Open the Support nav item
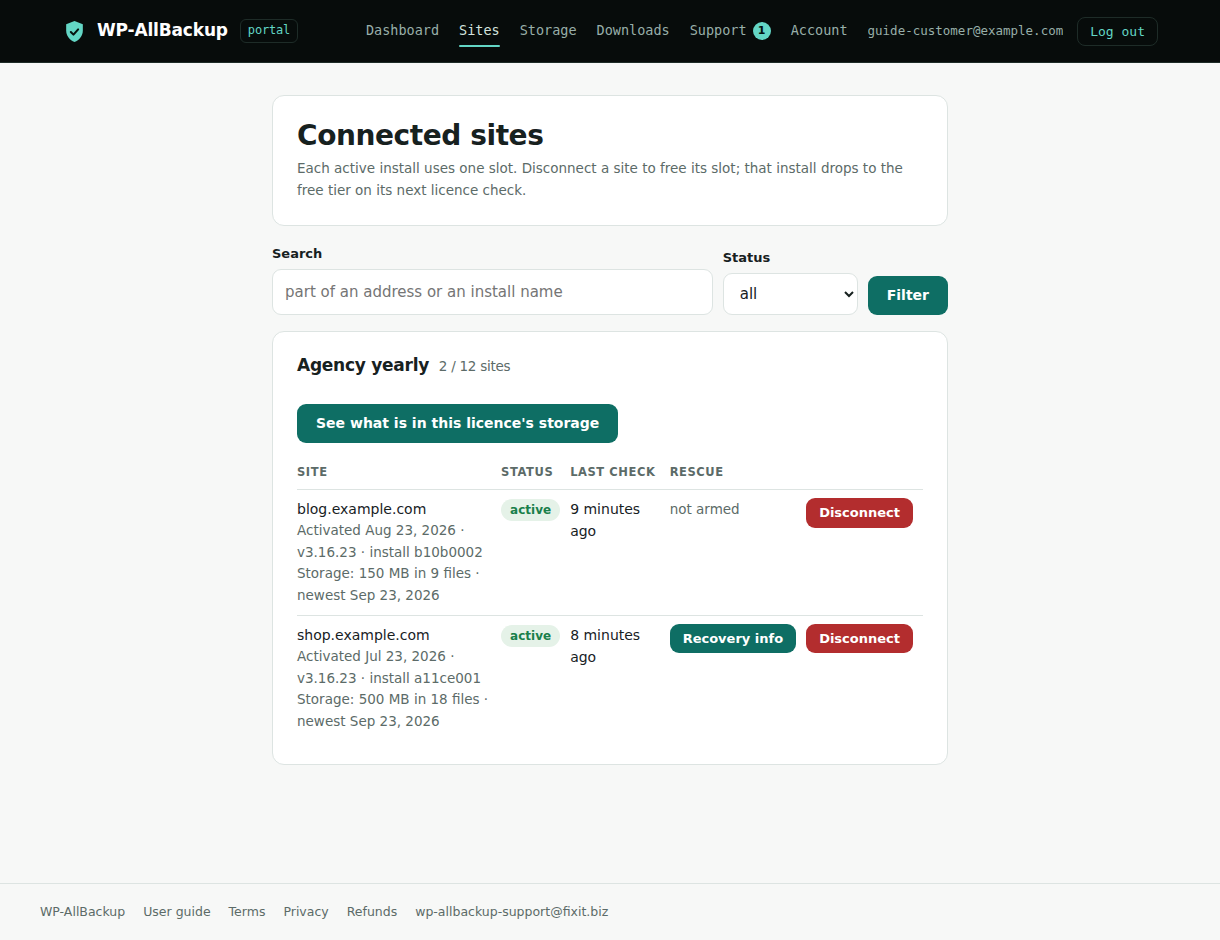This screenshot has height=940, width=1220. click(x=718, y=30)
